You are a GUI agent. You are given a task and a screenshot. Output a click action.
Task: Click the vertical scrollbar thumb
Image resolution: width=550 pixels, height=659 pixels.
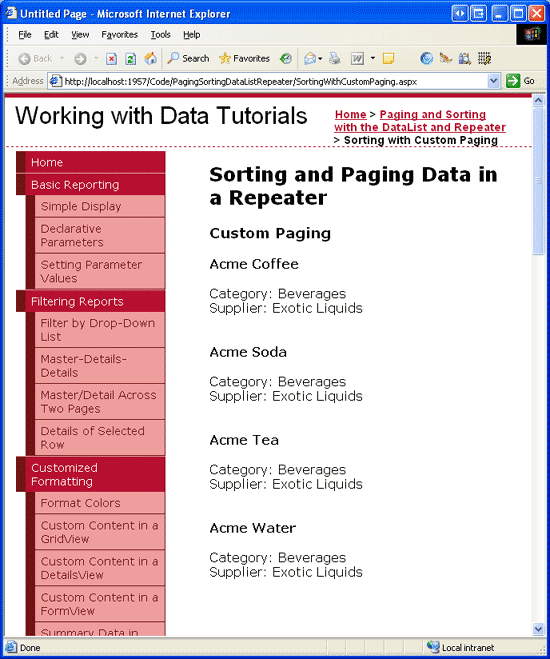click(538, 181)
